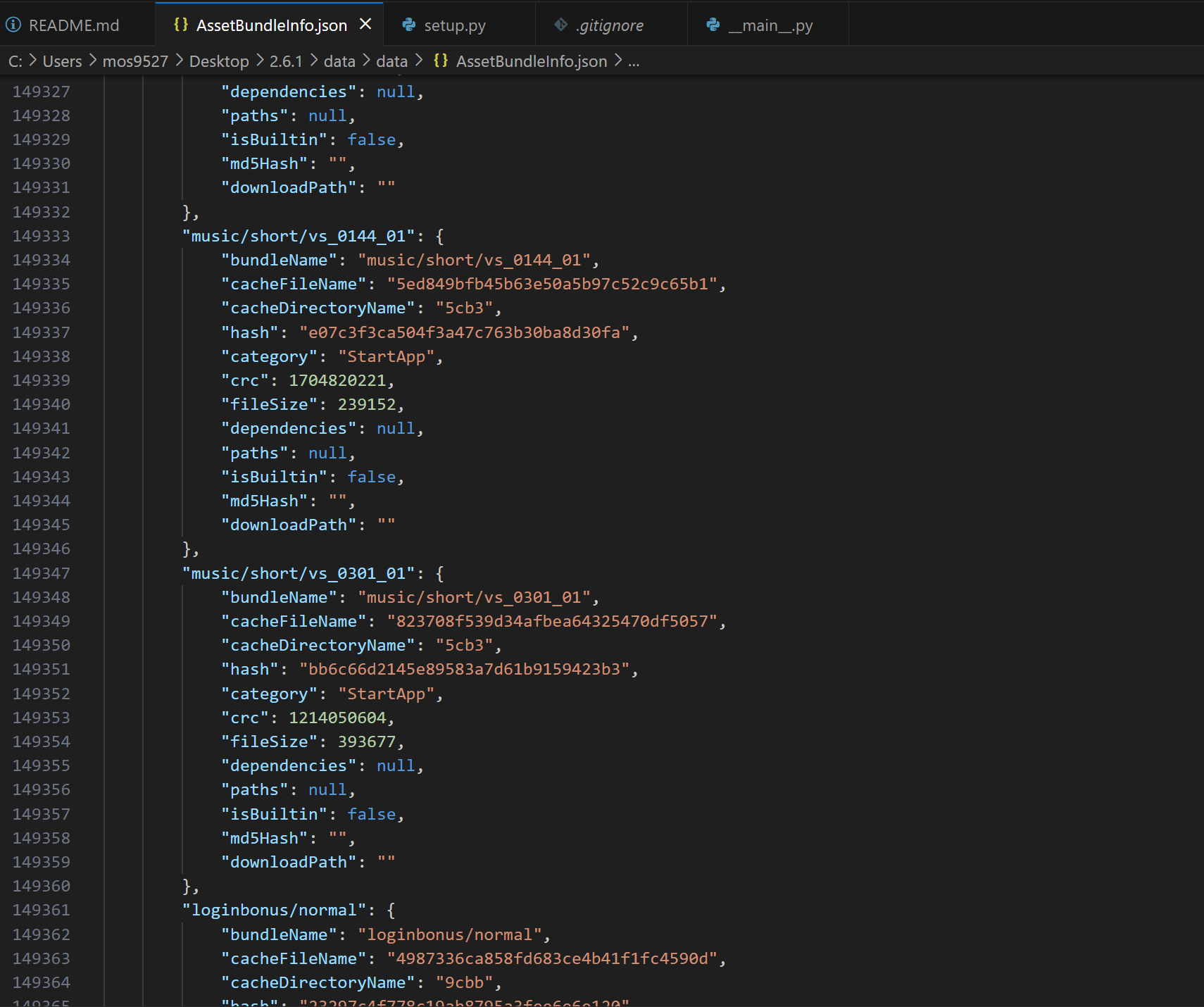The width and height of the screenshot is (1204, 1007).
Task: Click line number 149333 in the gutter
Action: (x=42, y=236)
